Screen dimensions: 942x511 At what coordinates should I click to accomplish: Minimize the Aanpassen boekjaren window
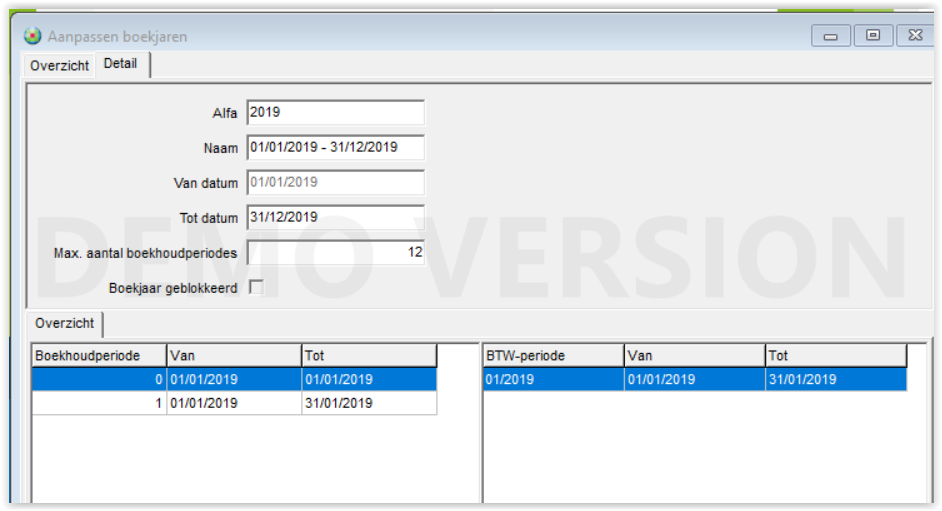coord(830,36)
